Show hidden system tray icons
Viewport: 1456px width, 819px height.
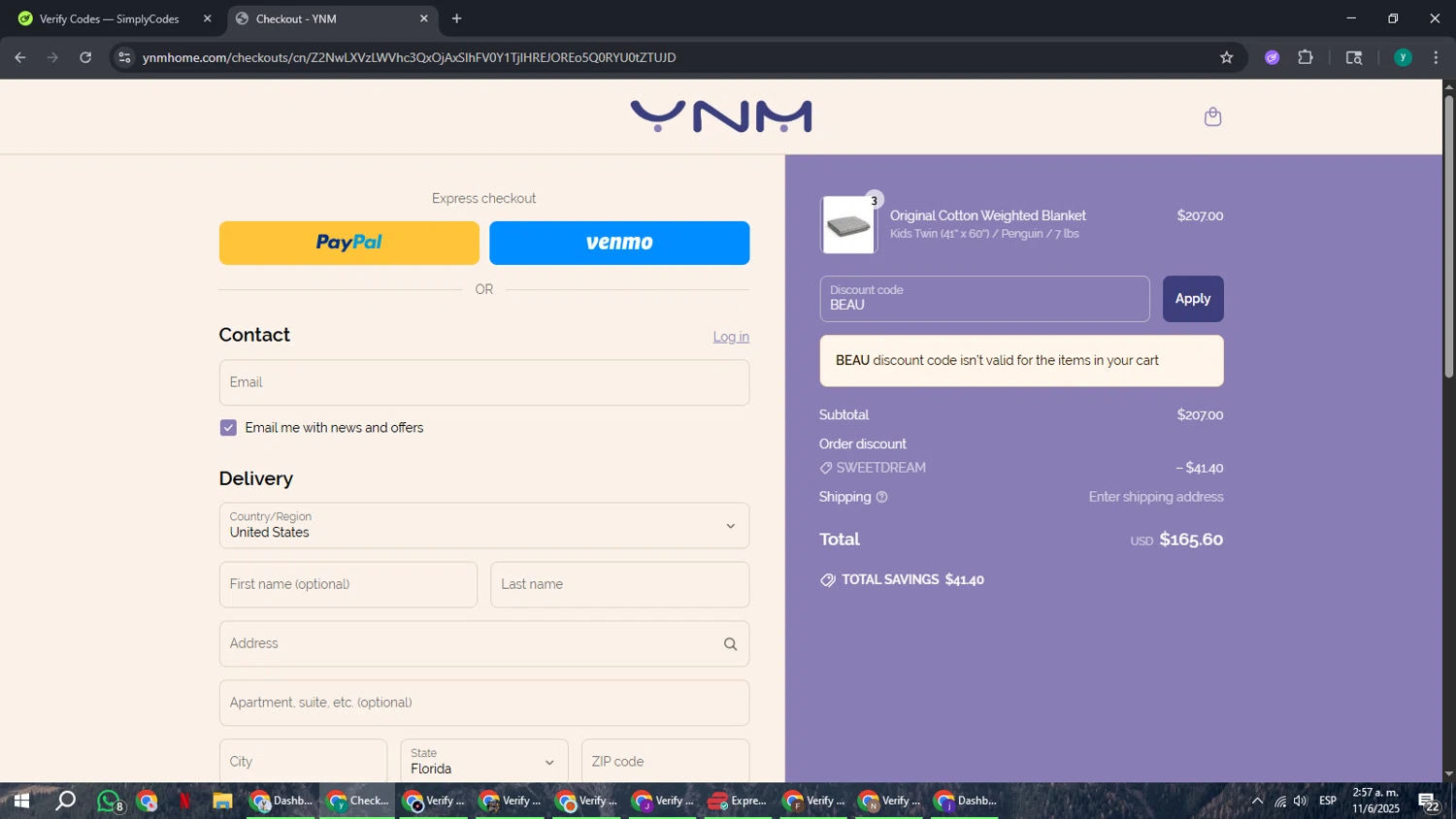coord(1257,801)
